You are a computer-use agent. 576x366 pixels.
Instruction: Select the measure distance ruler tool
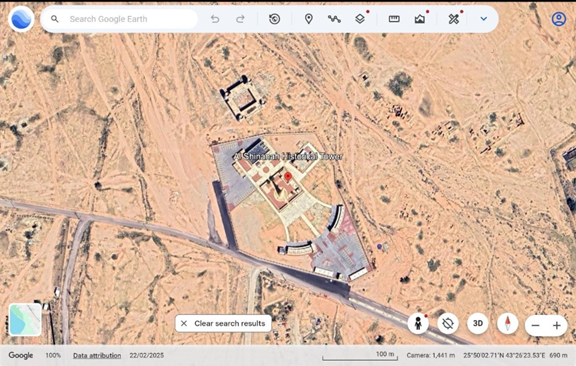click(x=394, y=19)
